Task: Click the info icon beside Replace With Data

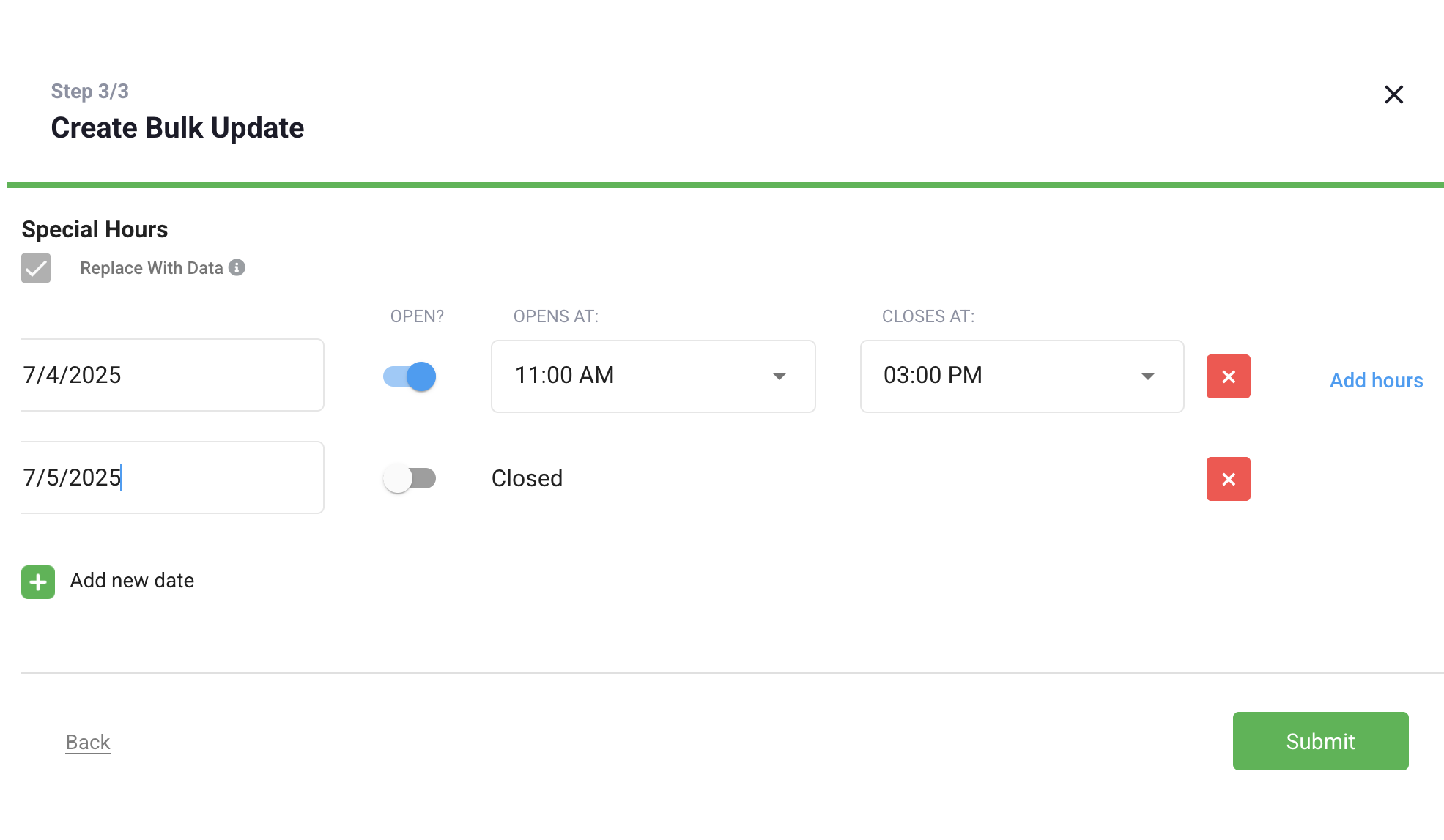Action: (237, 267)
